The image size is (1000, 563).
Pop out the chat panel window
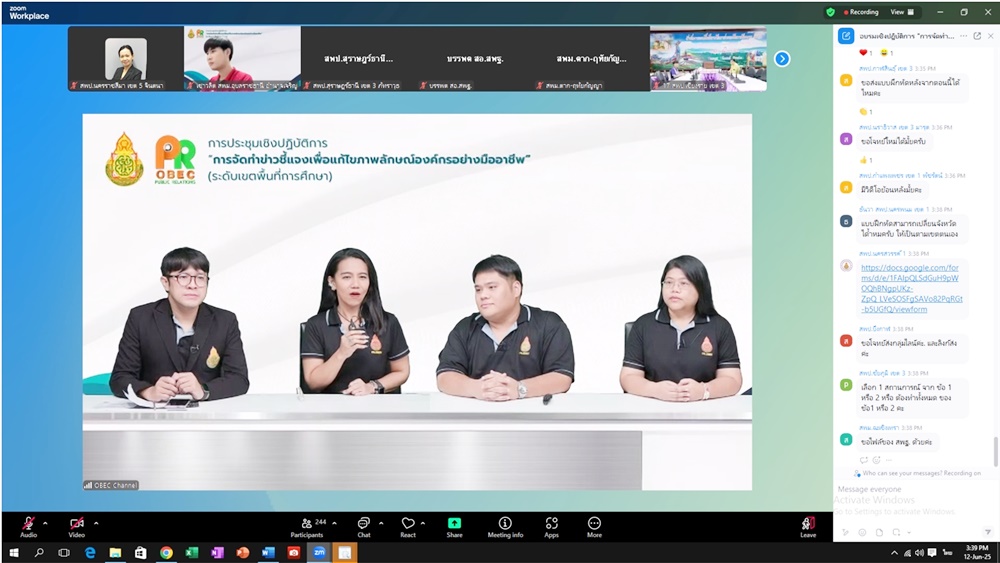(x=977, y=36)
